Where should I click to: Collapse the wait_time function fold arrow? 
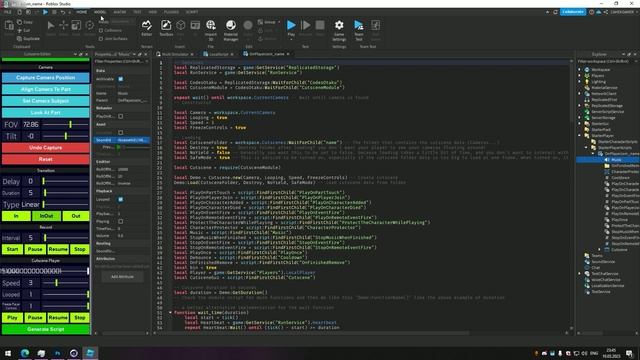tap(170, 313)
